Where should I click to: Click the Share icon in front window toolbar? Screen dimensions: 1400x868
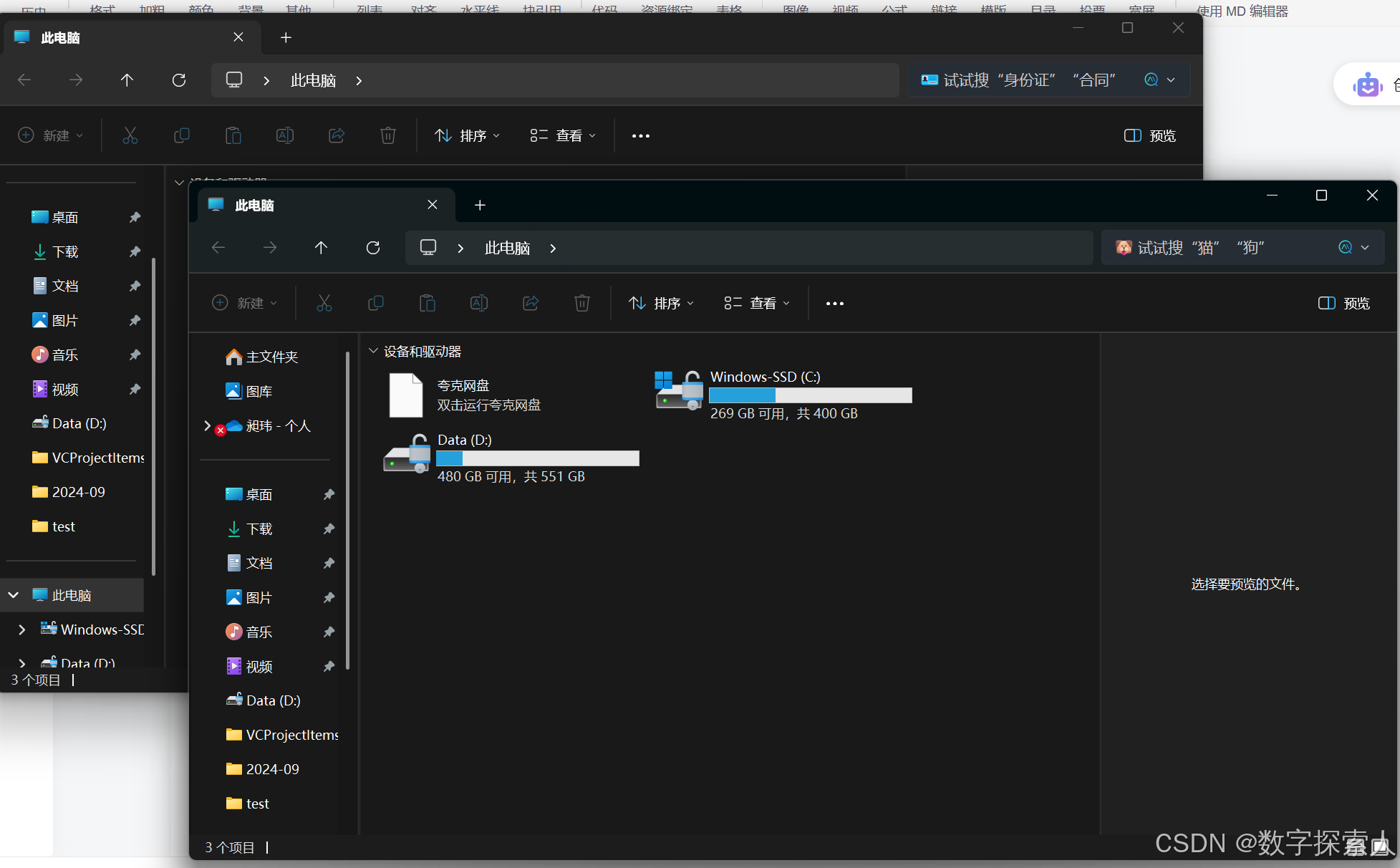click(x=530, y=303)
